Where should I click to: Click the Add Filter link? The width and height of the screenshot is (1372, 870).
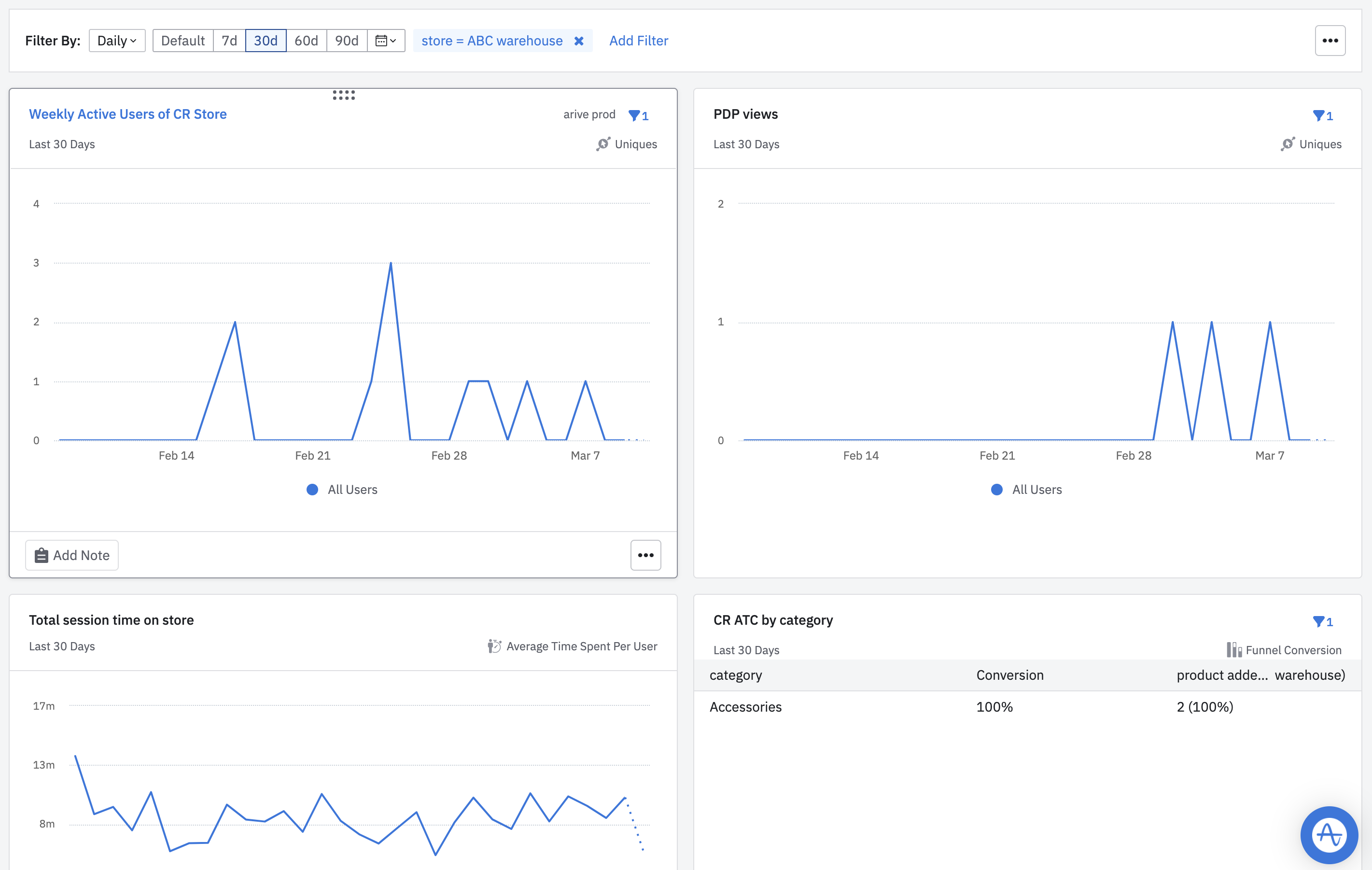point(638,41)
